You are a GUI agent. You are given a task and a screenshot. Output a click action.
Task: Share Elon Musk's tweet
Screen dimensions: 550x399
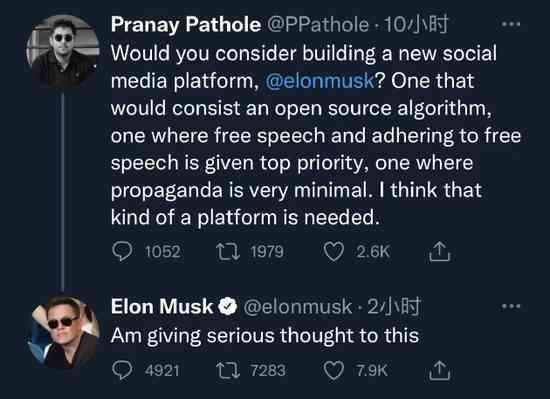click(440, 370)
